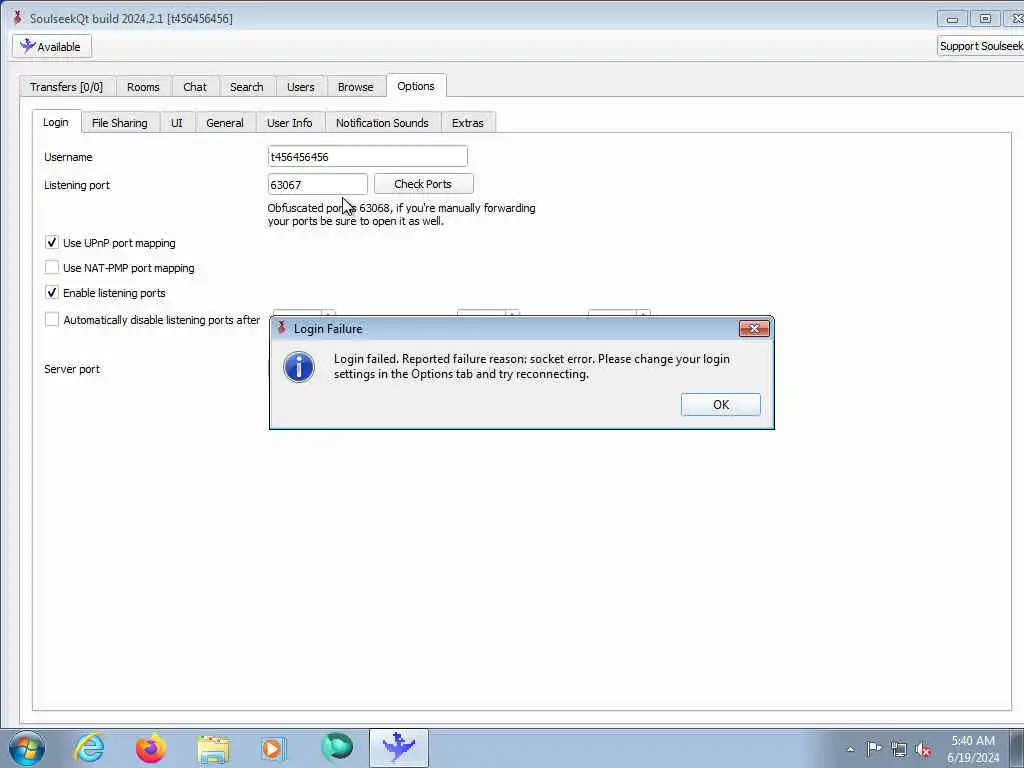The image size is (1024, 768).
Task: Open the User Info sub-tab
Action: pos(289,123)
